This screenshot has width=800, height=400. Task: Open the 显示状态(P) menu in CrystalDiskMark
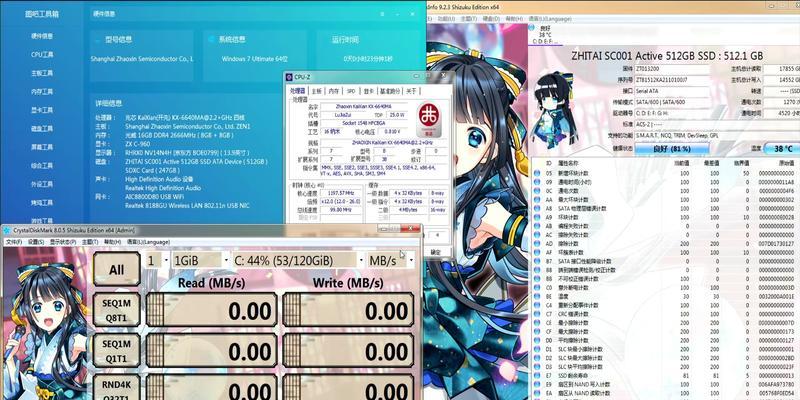click(62, 242)
